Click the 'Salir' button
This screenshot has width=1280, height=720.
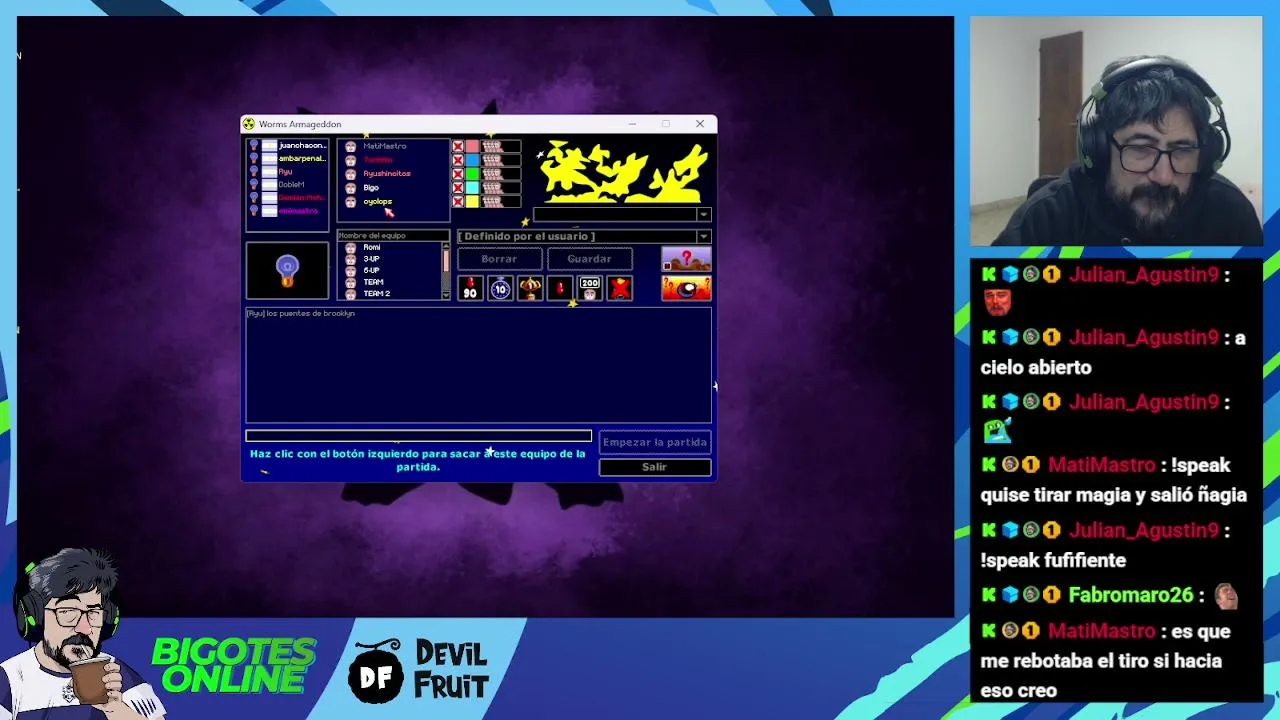click(655, 467)
